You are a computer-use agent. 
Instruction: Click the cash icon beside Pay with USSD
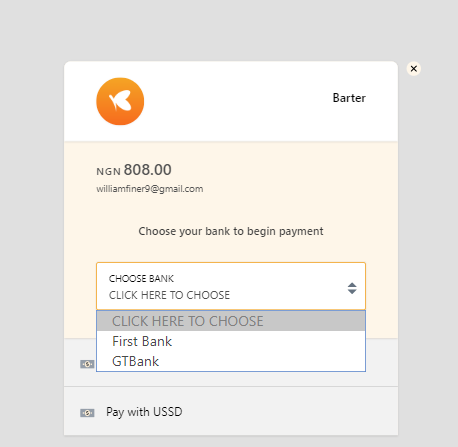point(87,413)
